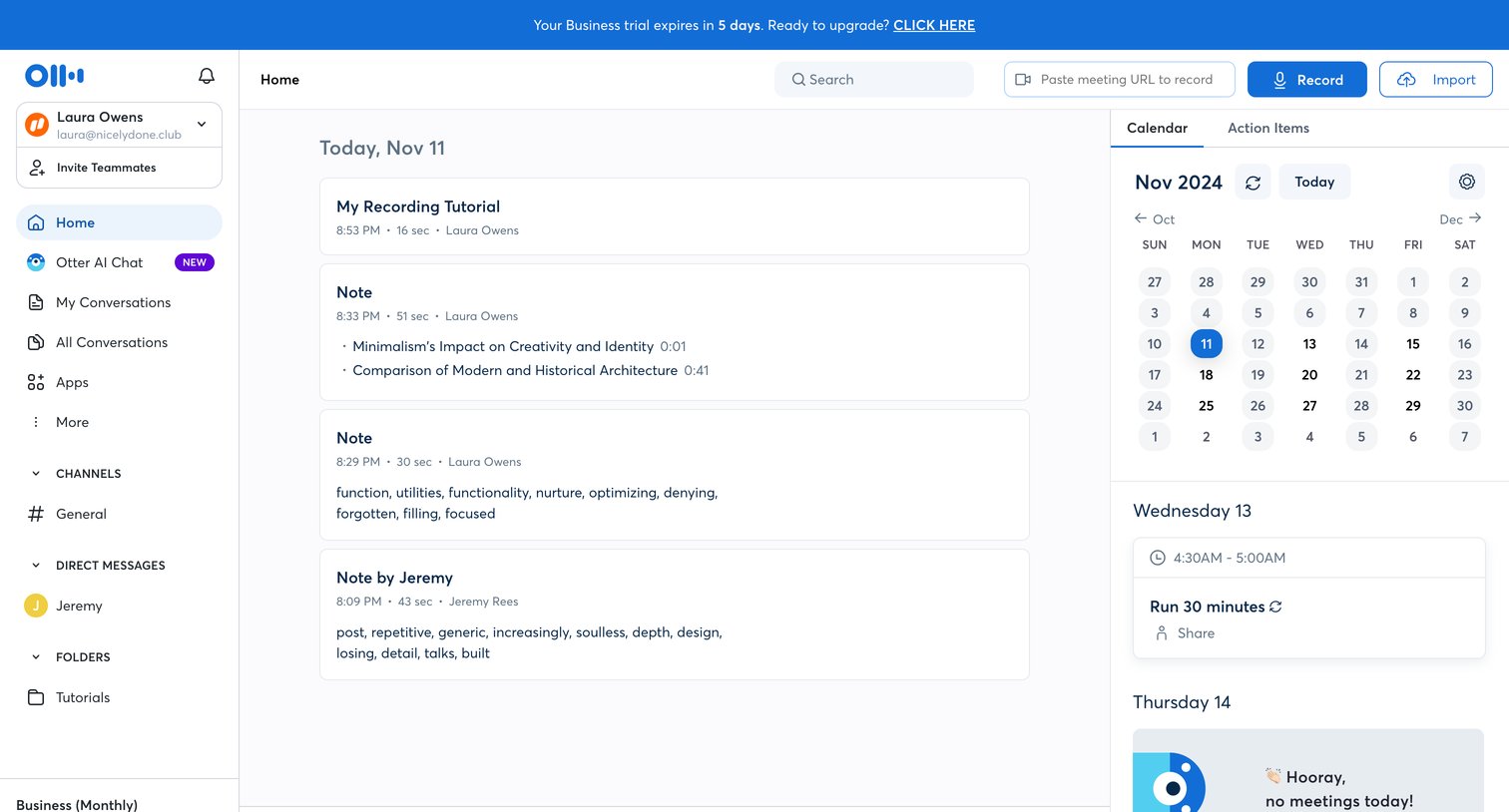
Task: Click the Import button
Action: [1436, 80]
